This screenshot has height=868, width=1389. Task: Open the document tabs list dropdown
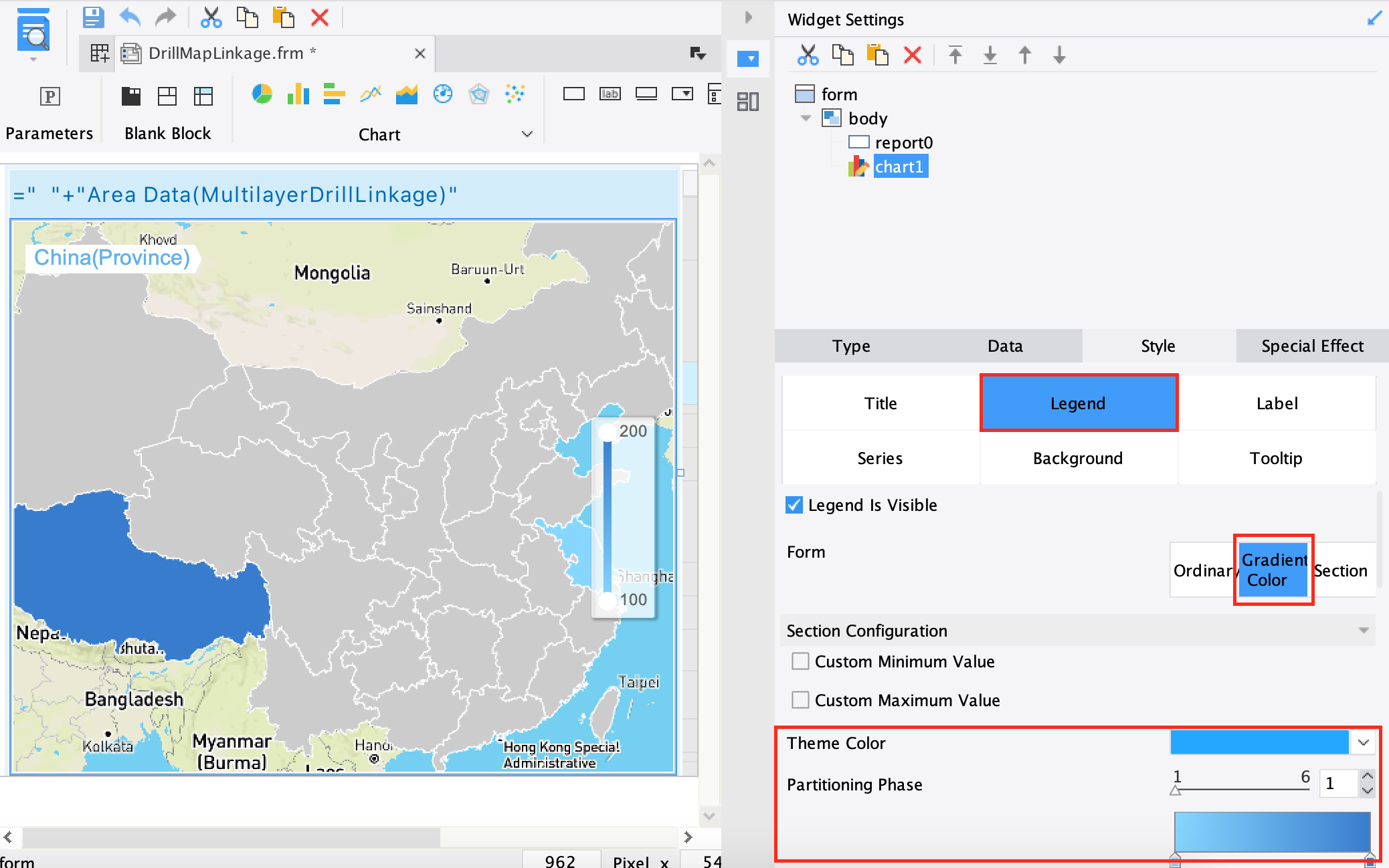698,53
